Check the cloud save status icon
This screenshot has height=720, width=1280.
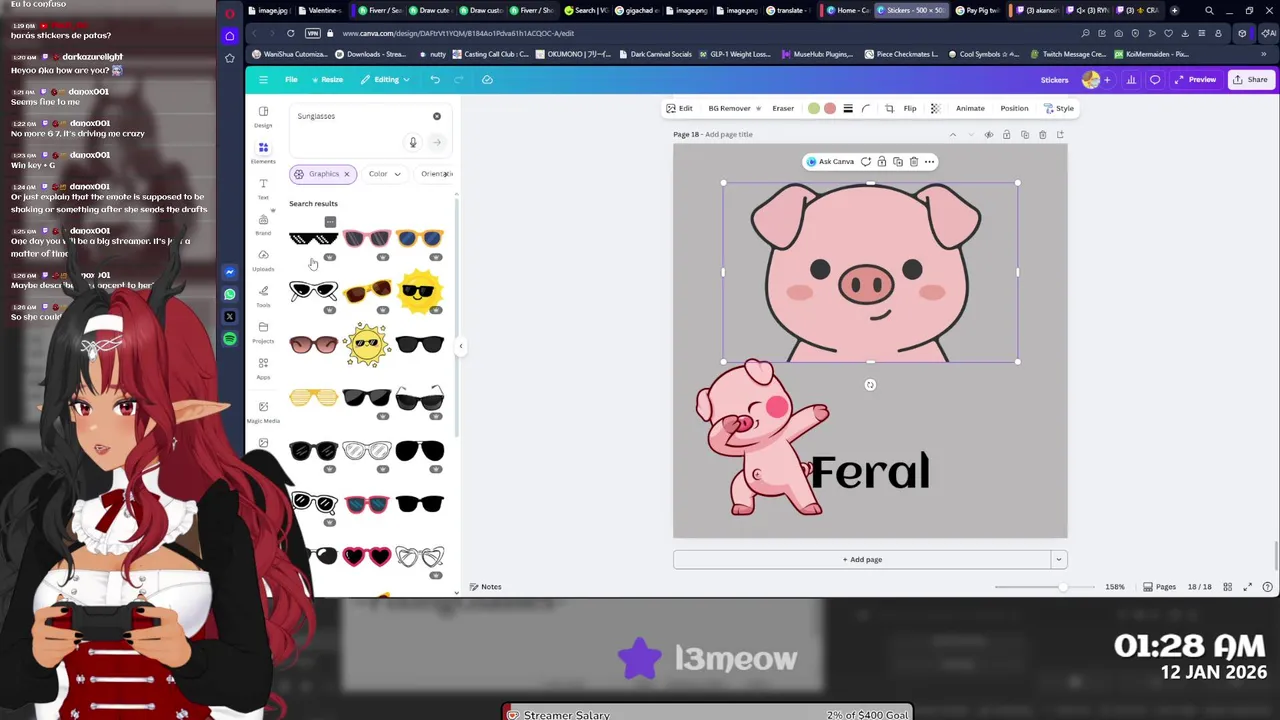(487, 80)
